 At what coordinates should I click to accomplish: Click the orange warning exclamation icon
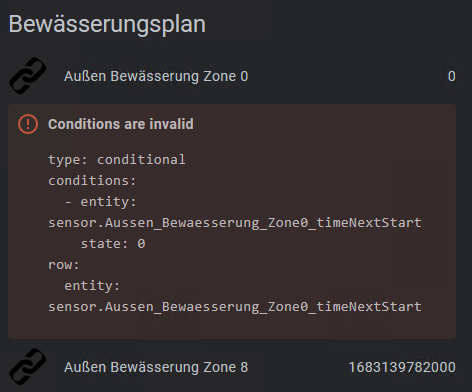click(28, 124)
